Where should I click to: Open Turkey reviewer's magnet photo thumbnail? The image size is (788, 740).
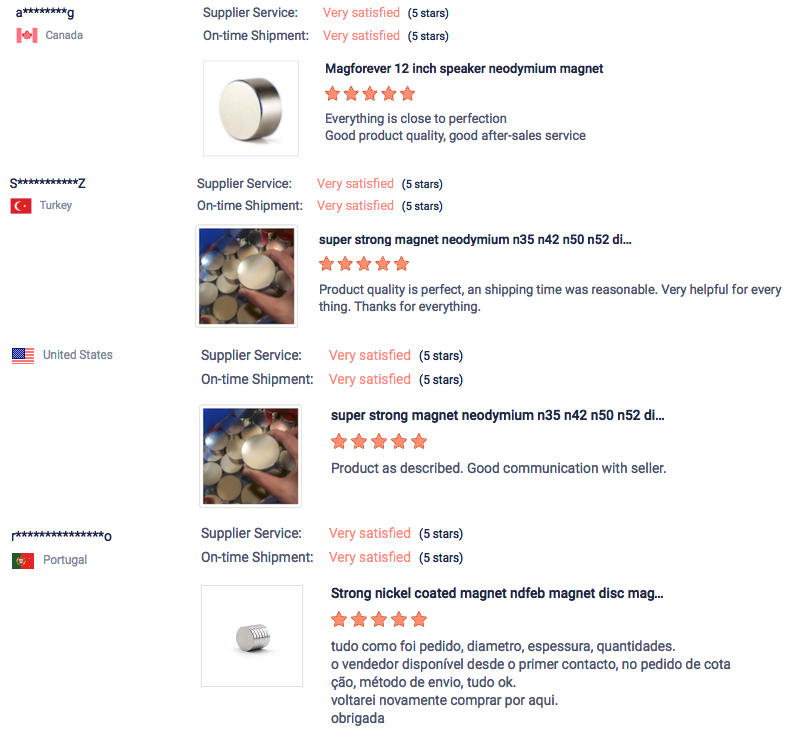[x=246, y=277]
